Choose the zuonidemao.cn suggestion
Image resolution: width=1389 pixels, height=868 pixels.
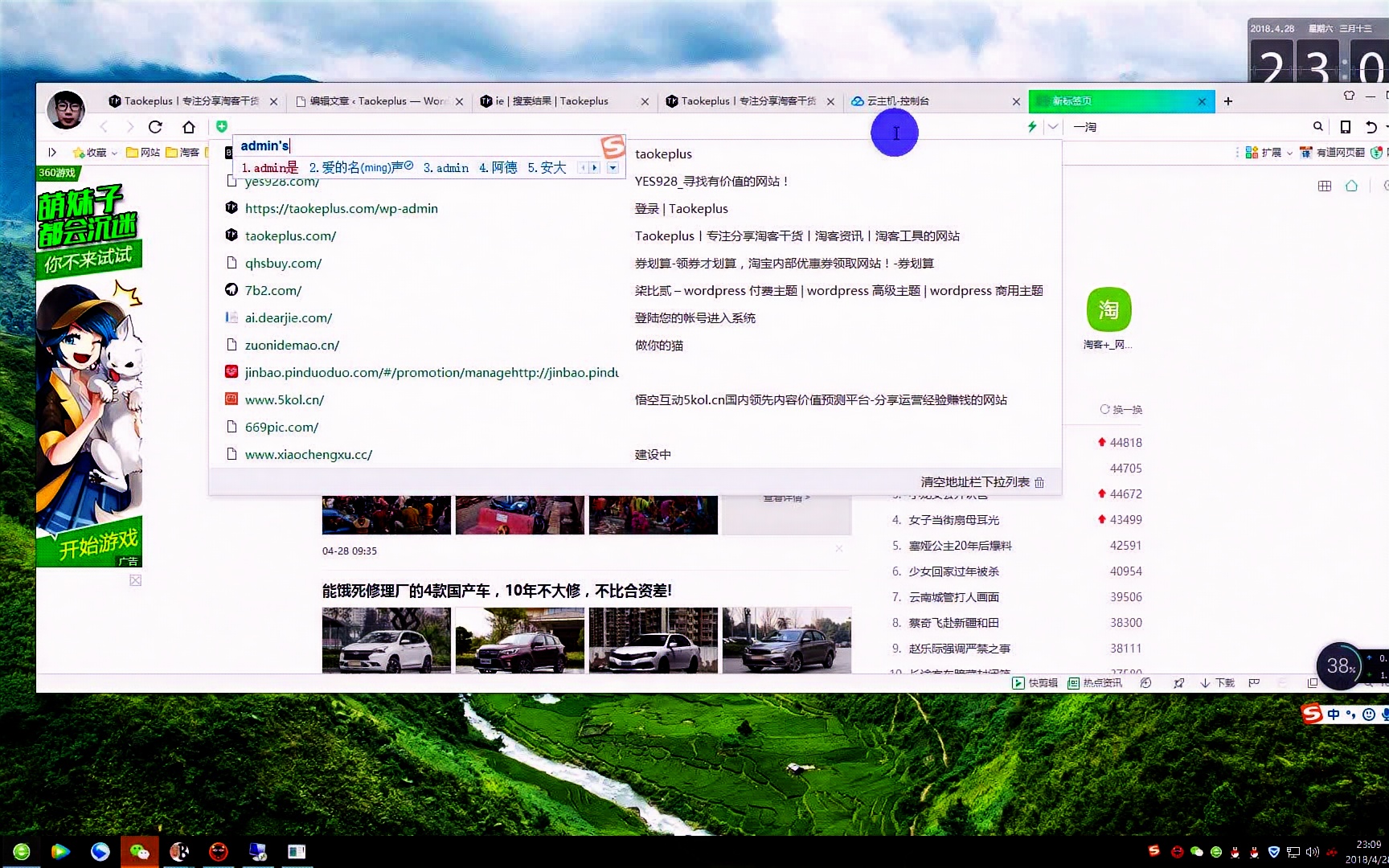coord(635,346)
